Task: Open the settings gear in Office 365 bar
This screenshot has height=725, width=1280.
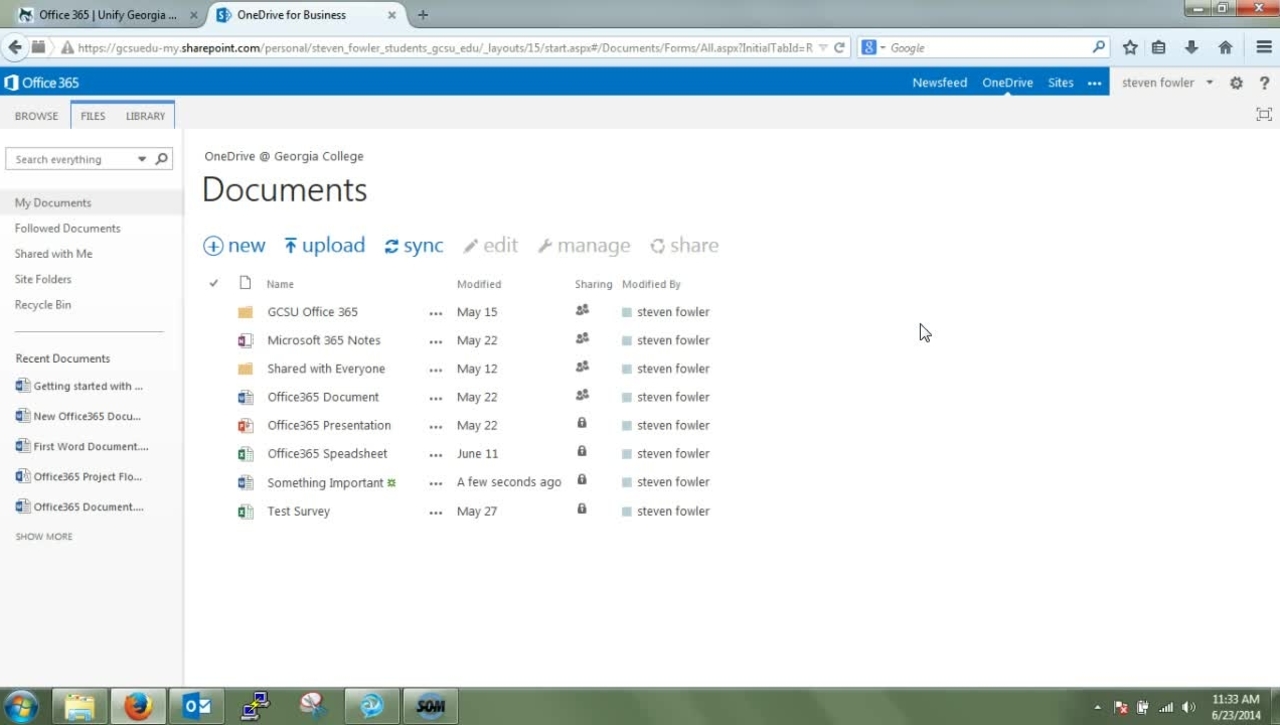Action: pos(1236,83)
